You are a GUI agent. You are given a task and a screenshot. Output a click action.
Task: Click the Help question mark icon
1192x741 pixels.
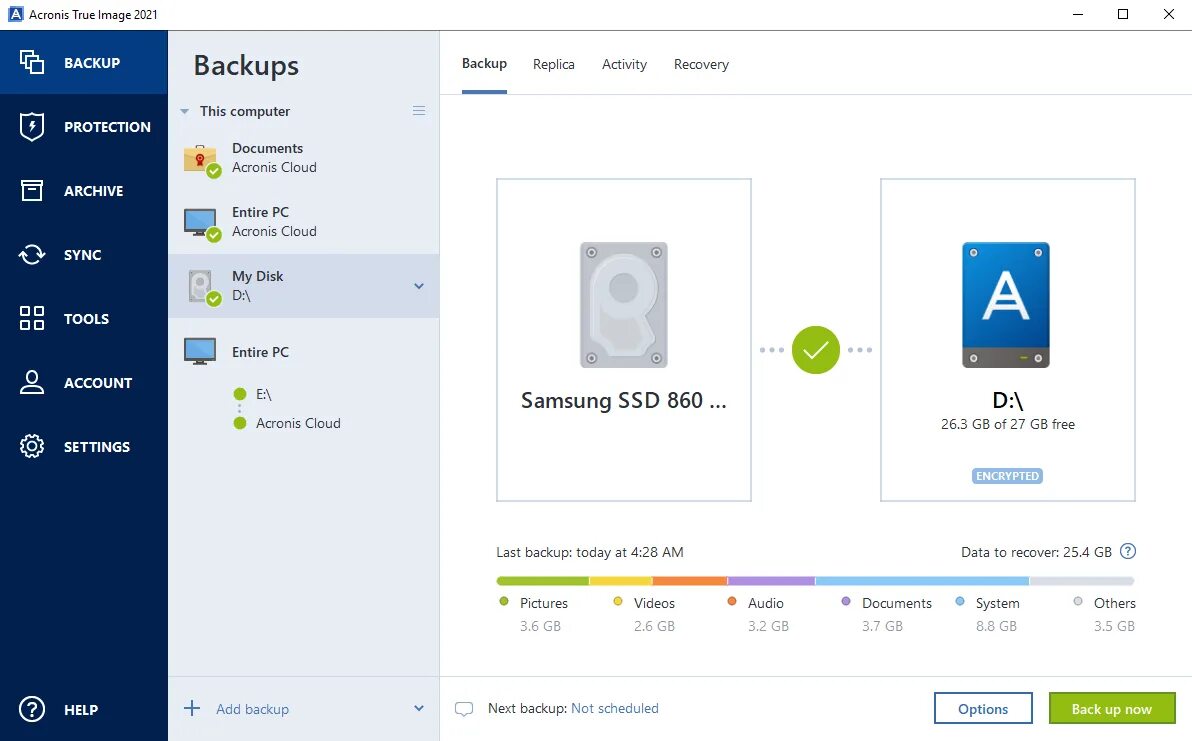32,709
